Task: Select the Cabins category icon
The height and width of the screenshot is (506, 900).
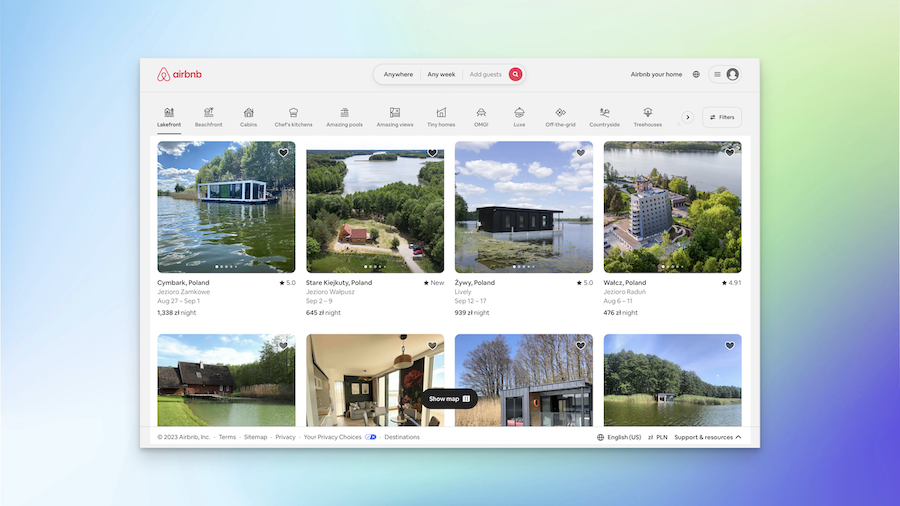Action: [248, 113]
